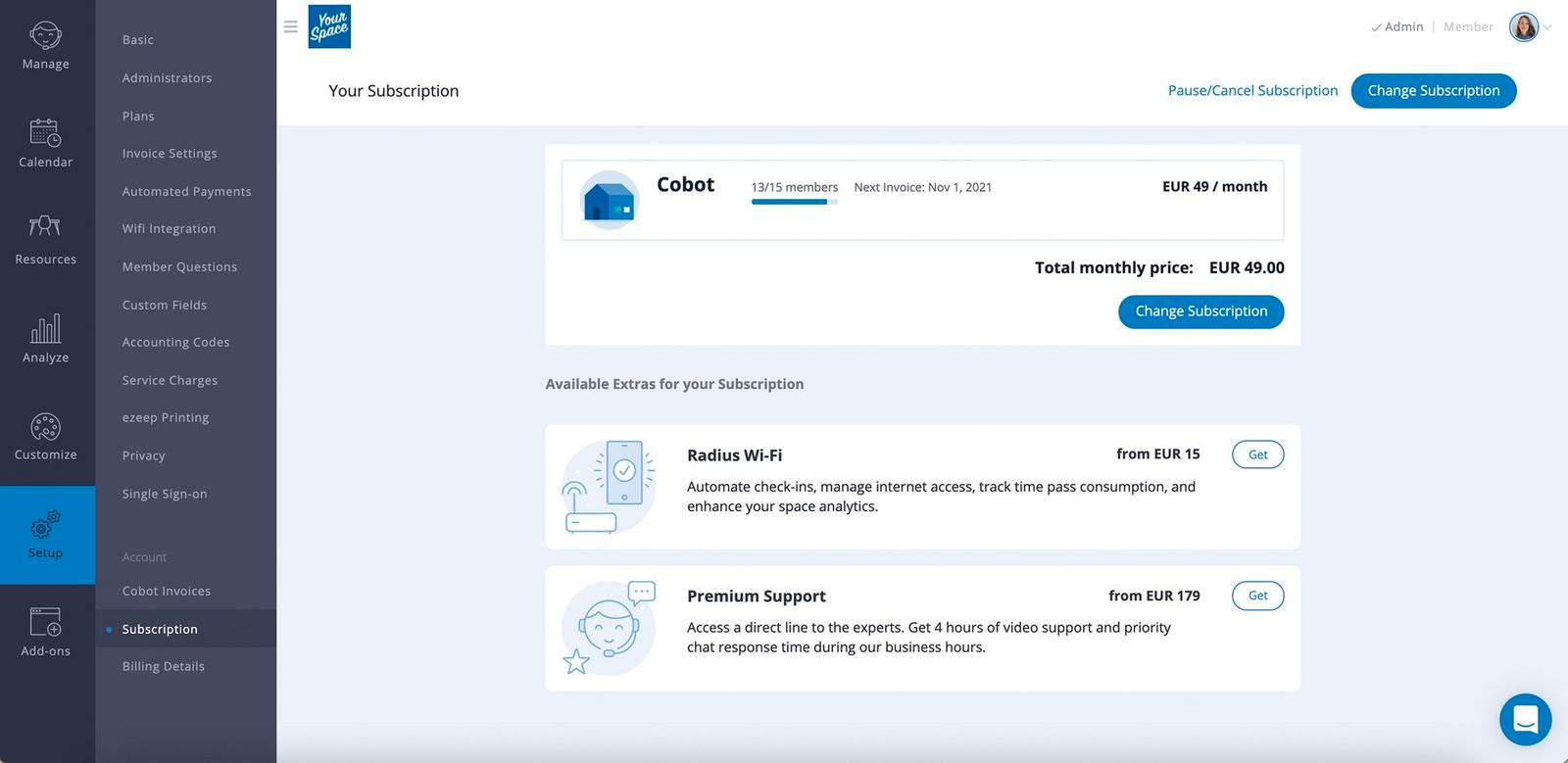Switch to Member view

coord(1468,26)
